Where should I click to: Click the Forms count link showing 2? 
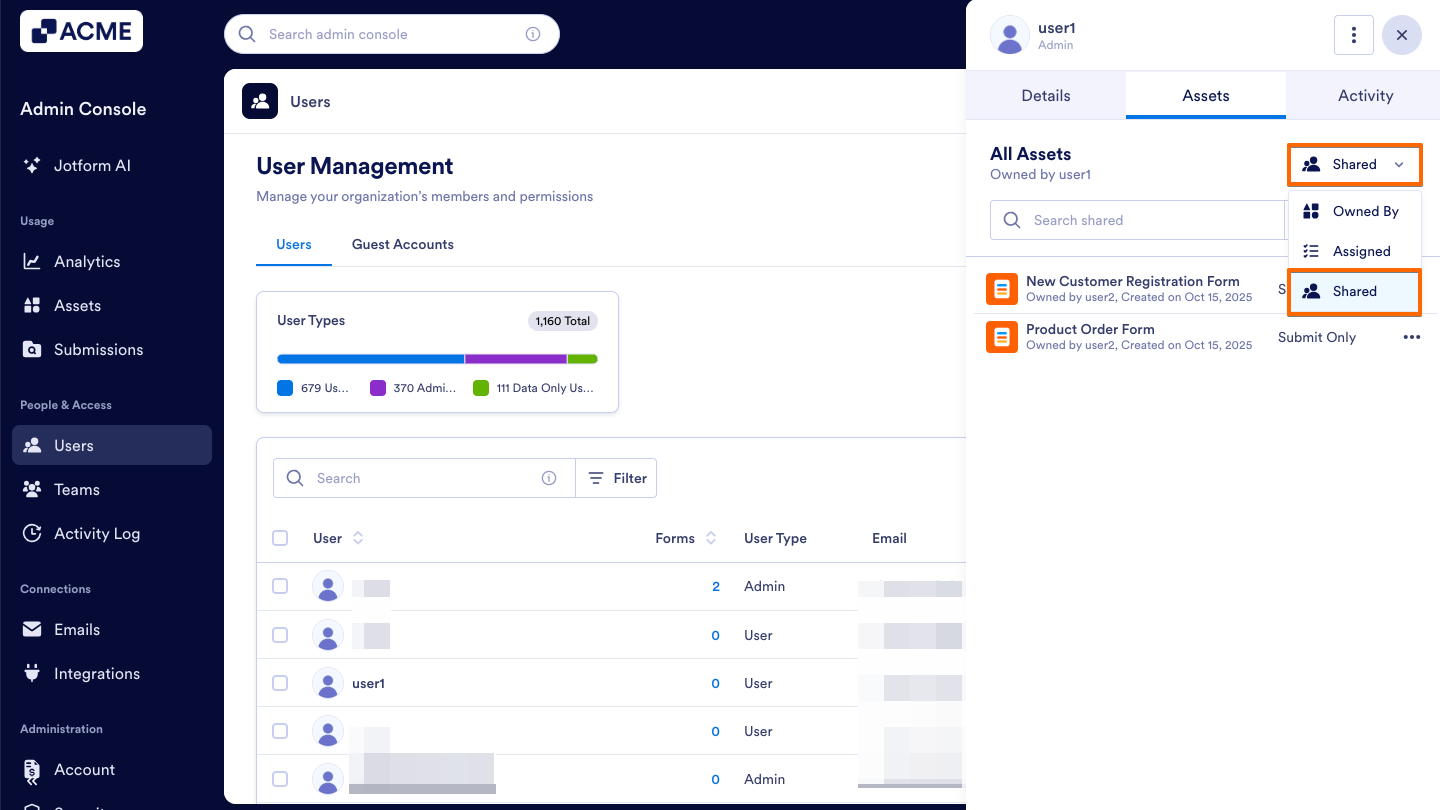(x=716, y=586)
